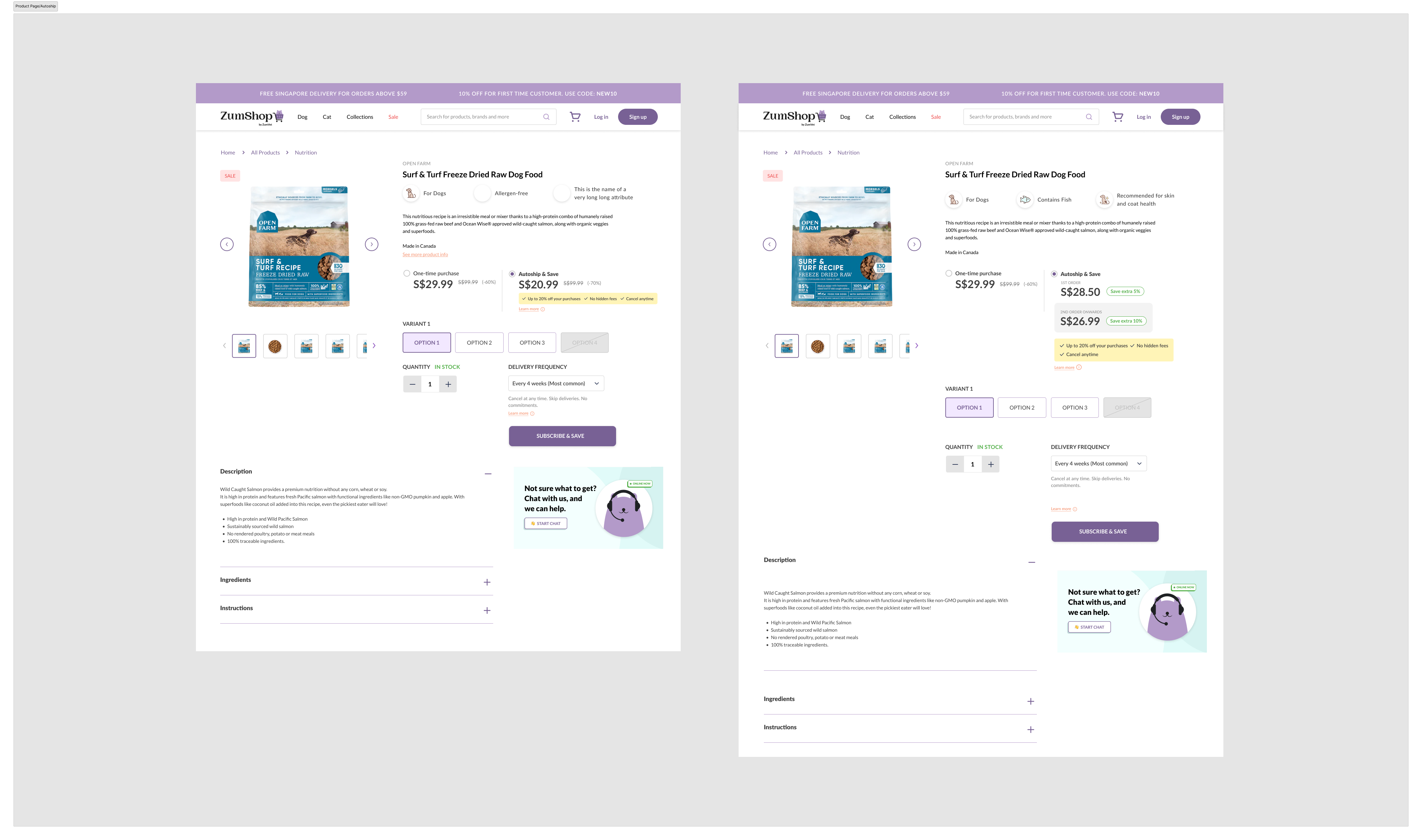Viewport: 1422px width, 840px height.
Task: Click SUBSCRIBE & SAVE button on right page
Action: 1105,532
